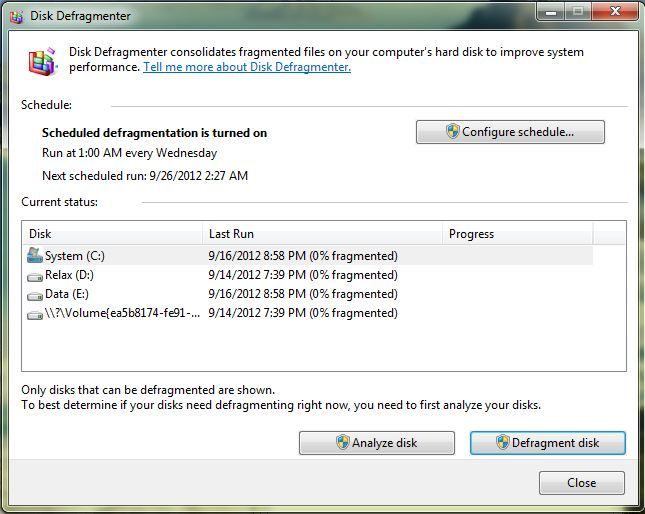
Task: Click Volume last run 9/14/2012 7:39 PM cell
Action: (303, 313)
